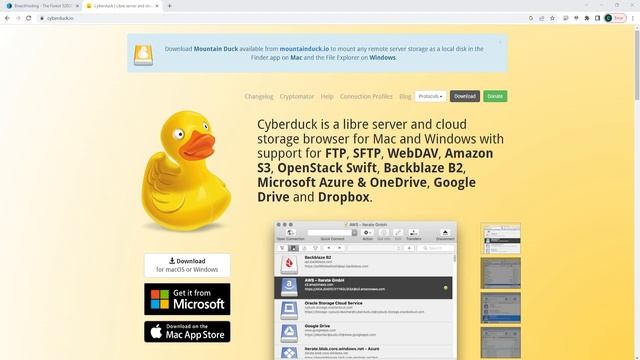Click the padlock site info icon
Screen dimensions: 640x360
coord(42,18)
